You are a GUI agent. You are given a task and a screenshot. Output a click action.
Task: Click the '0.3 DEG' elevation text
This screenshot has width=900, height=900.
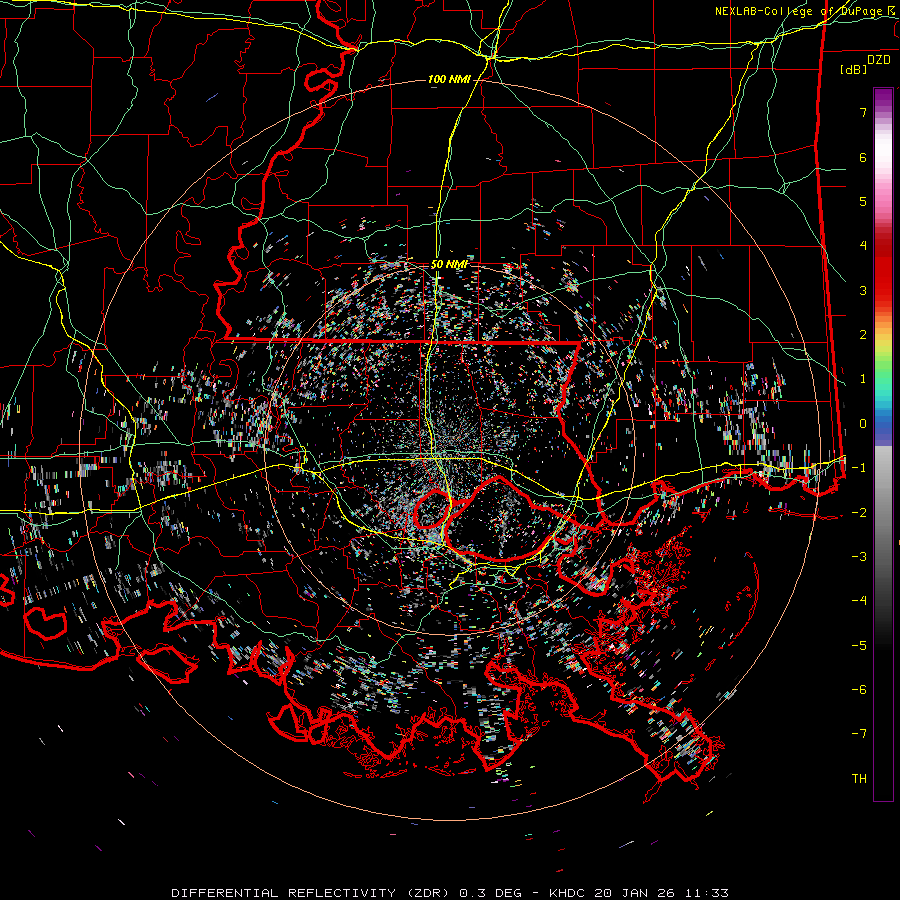[490, 893]
